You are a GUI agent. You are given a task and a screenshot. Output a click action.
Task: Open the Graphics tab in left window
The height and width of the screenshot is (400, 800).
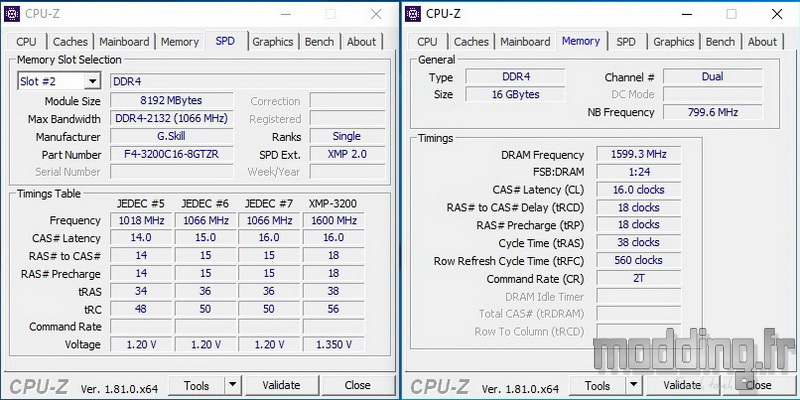click(272, 42)
